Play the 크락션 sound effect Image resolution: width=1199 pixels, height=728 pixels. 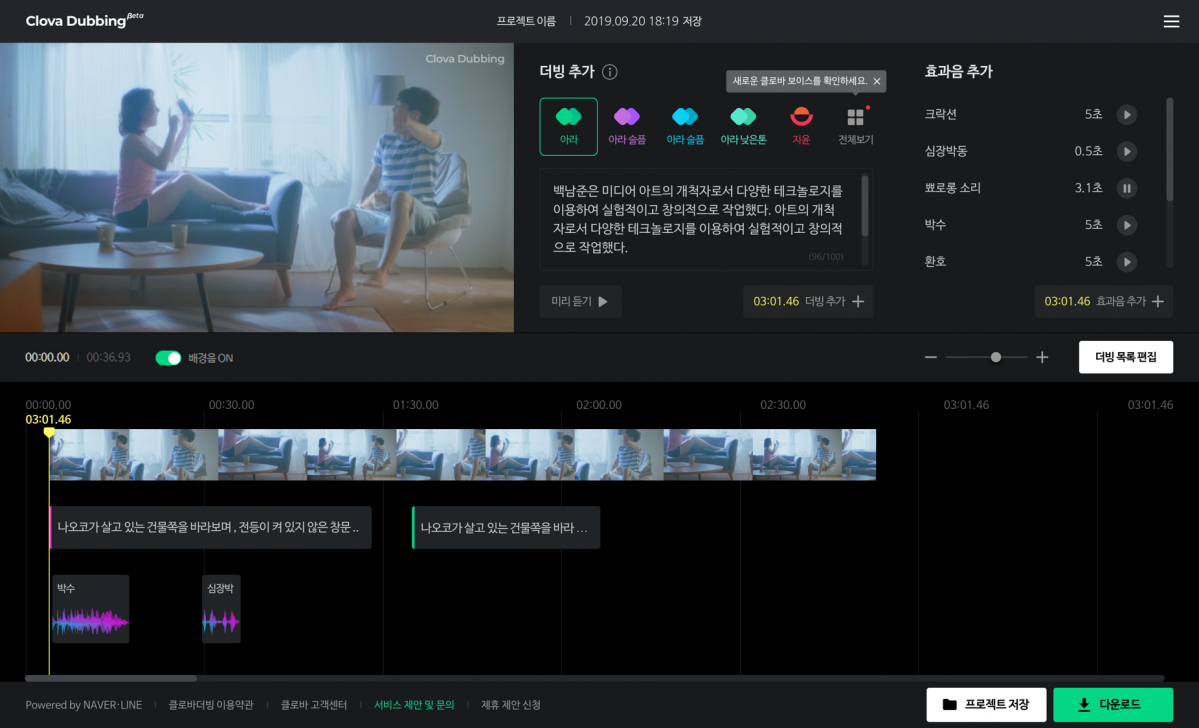click(x=1126, y=115)
